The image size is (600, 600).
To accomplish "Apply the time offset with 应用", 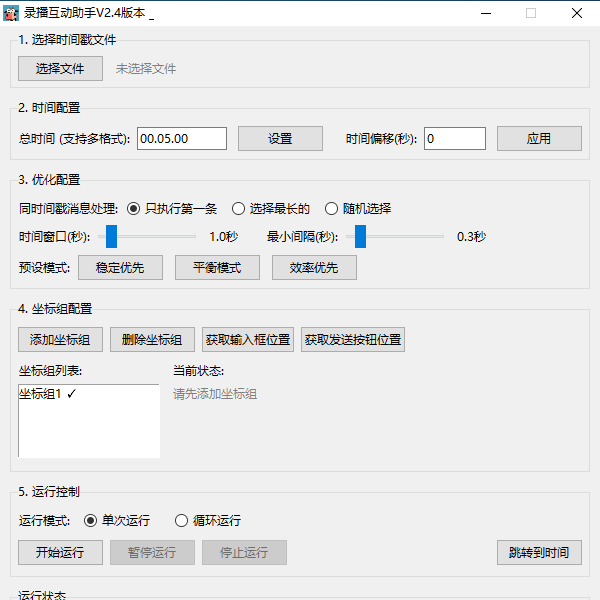I will point(539,139).
